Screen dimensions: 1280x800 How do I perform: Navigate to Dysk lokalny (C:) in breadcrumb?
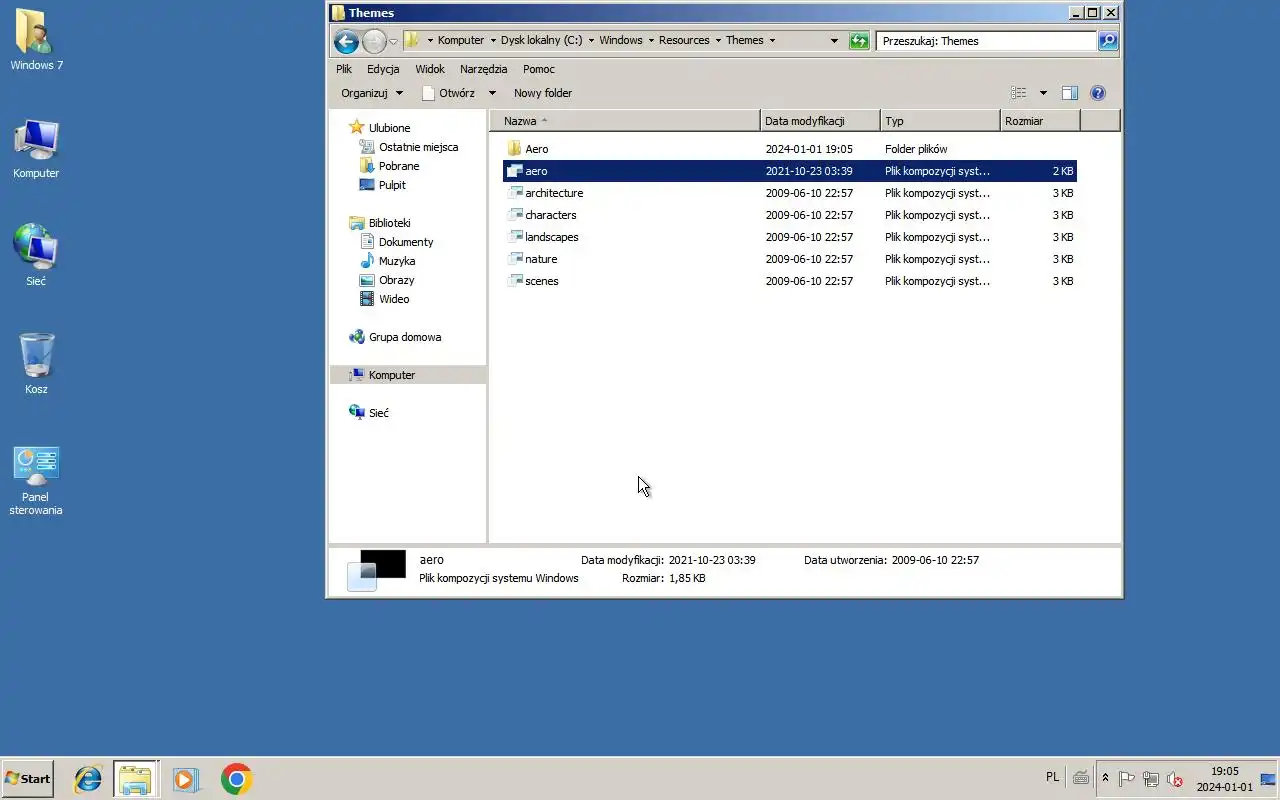point(541,41)
